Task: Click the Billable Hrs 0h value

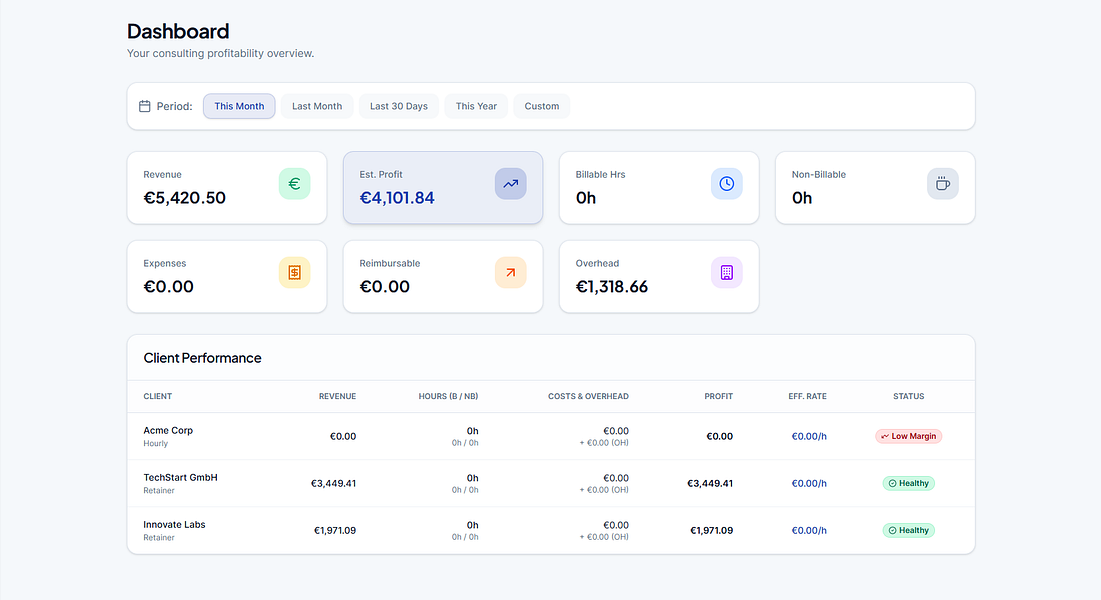Action: point(586,198)
